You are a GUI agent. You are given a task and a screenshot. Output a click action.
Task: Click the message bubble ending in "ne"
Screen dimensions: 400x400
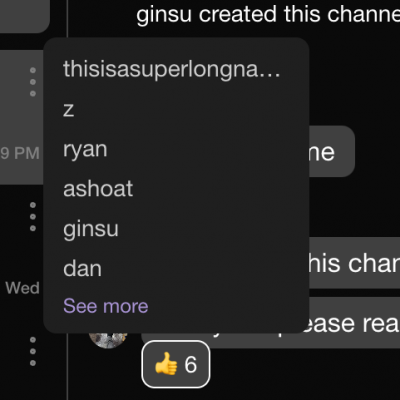[x=331, y=151]
